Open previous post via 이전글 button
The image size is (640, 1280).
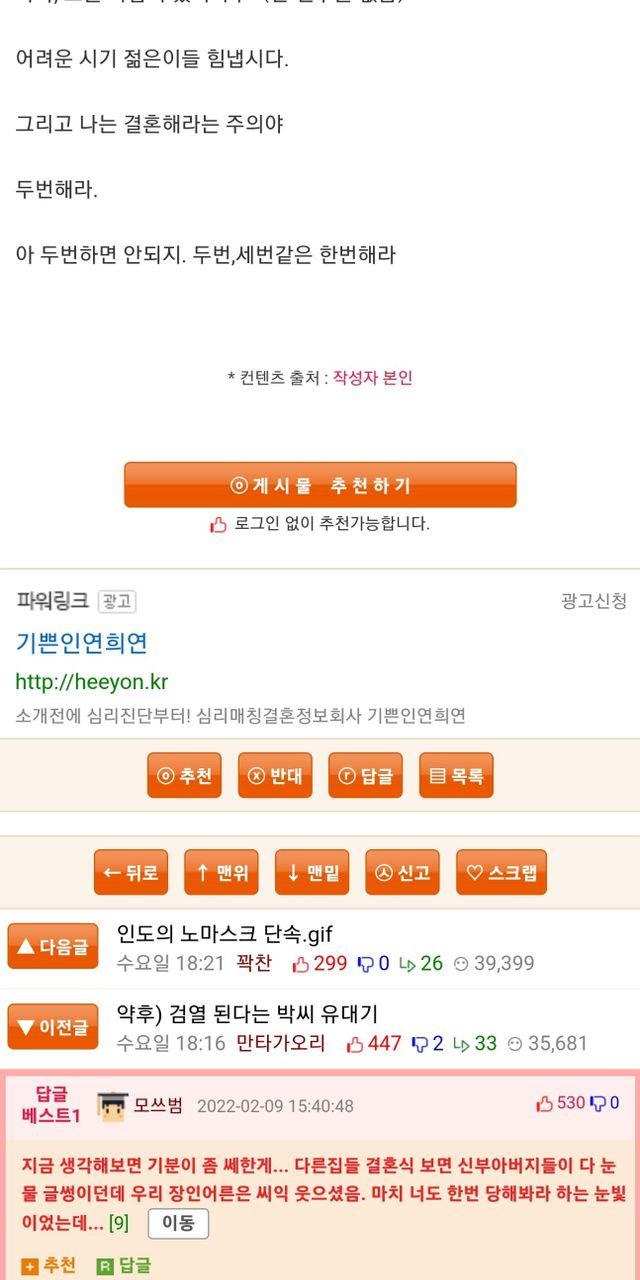pyautogui.click(x=53, y=1027)
